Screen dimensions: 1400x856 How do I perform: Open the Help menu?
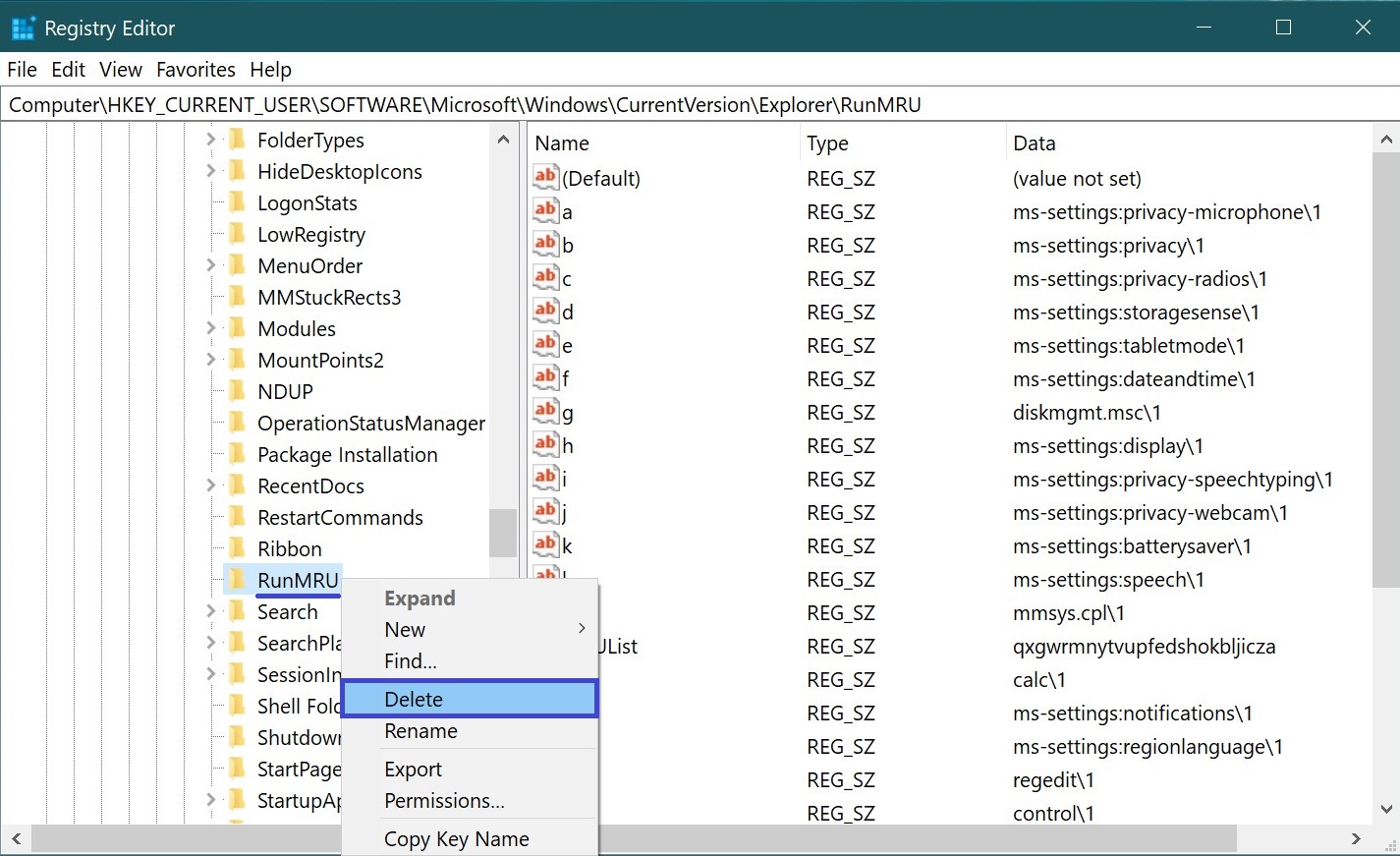click(271, 70)
